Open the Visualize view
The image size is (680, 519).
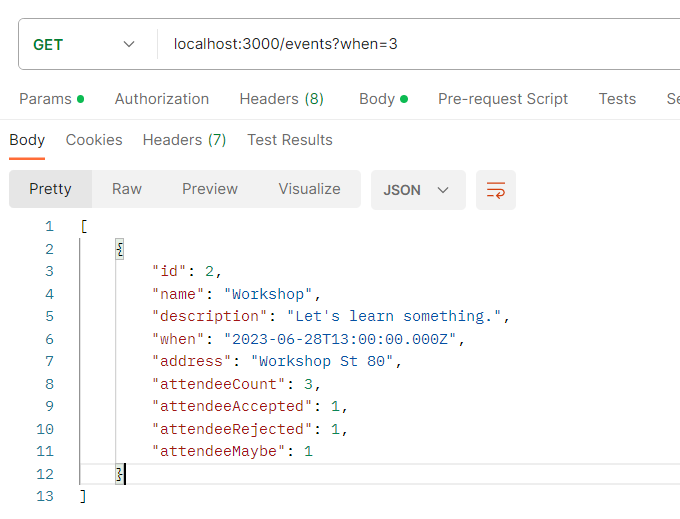(x=309, y=189)
